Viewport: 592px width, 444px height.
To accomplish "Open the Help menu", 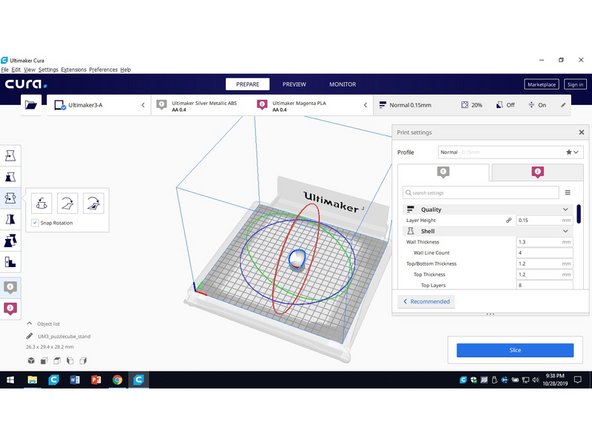I will 126,70.
